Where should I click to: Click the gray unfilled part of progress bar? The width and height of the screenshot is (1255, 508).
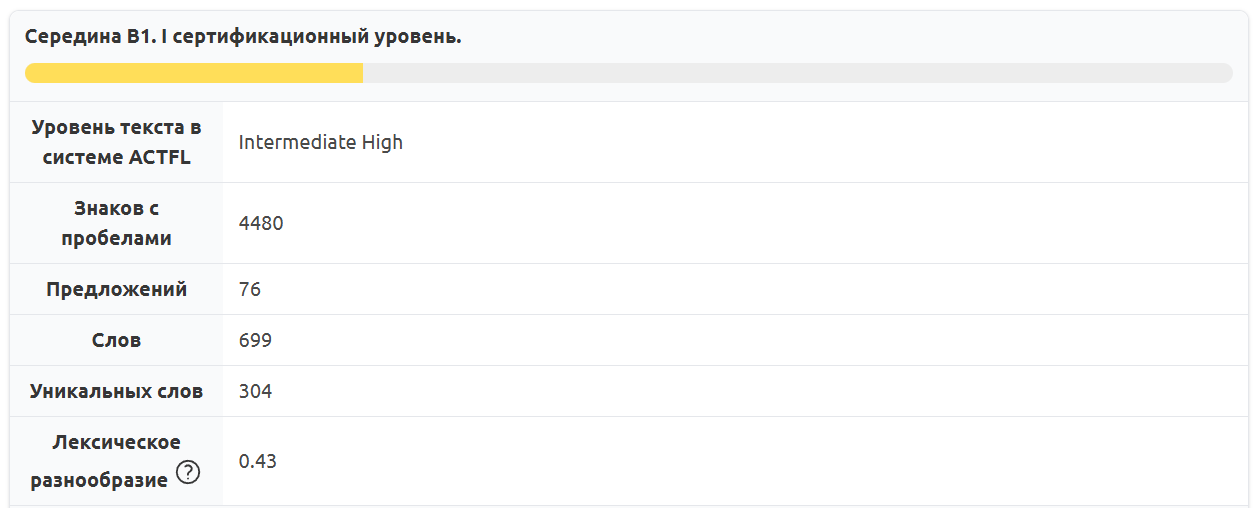point(797,73)
